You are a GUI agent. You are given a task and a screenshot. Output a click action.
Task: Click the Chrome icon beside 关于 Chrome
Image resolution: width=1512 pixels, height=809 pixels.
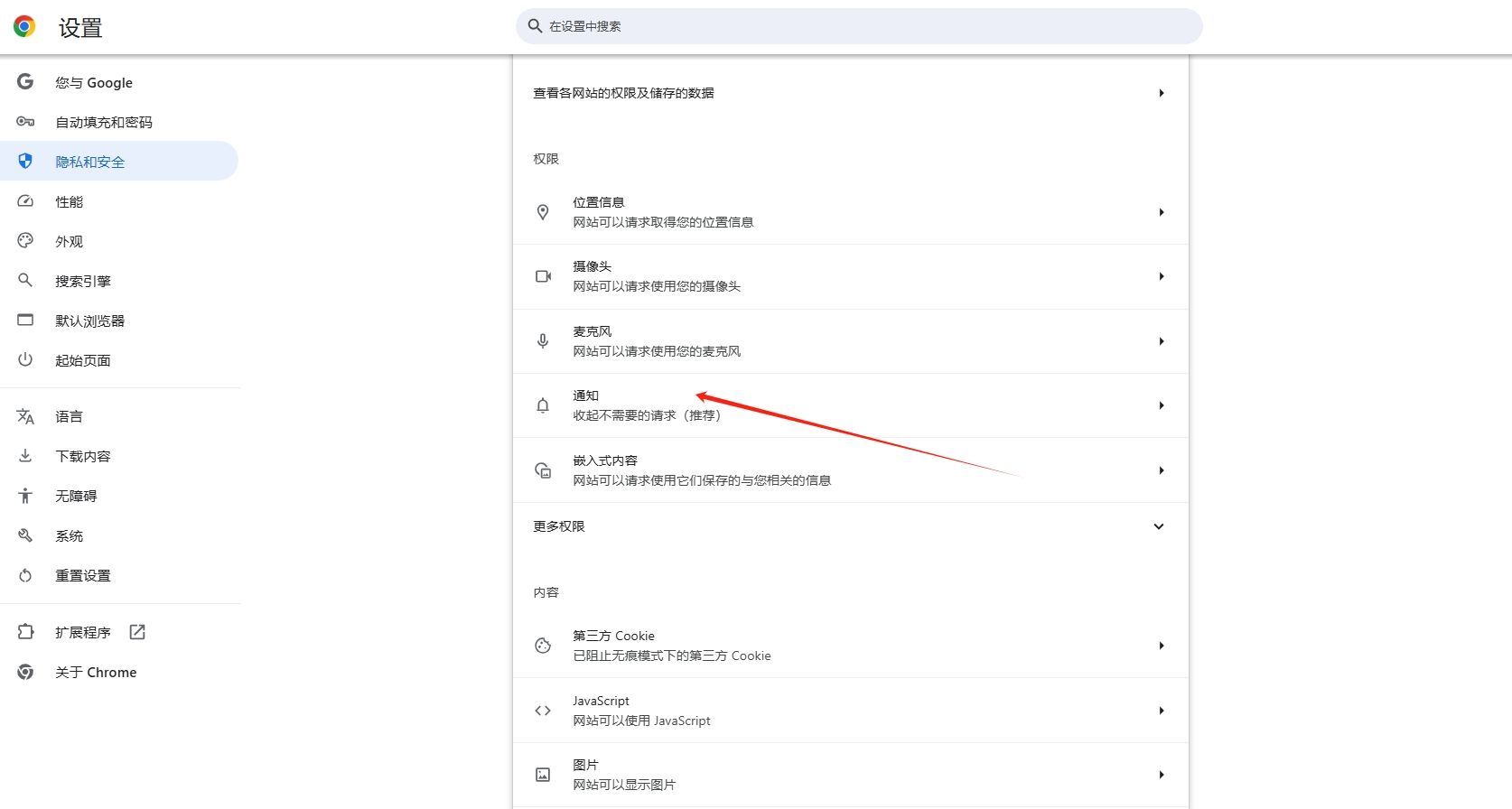25,672
